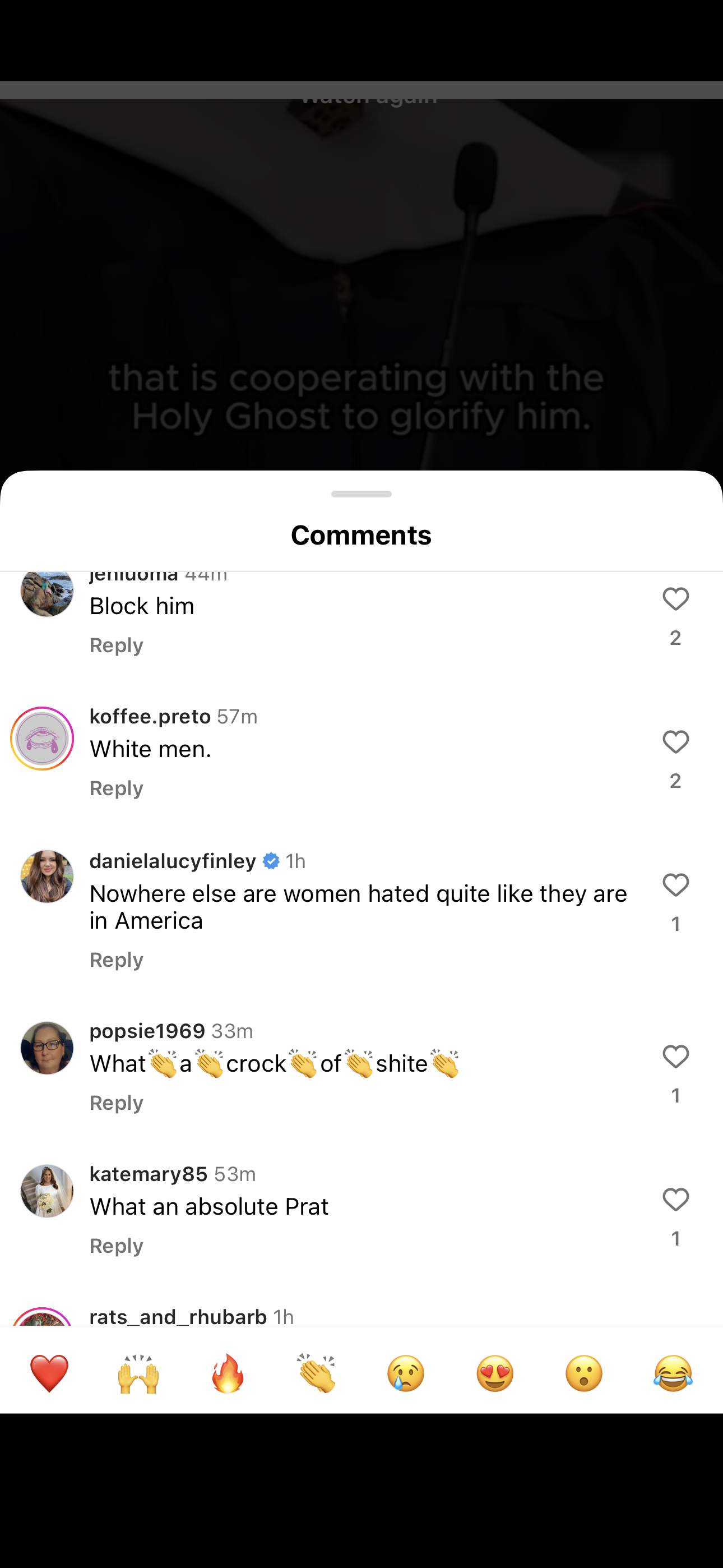Tap the comments sheet drag handle
Screen dimensions: 723x1568
[361, 494]
